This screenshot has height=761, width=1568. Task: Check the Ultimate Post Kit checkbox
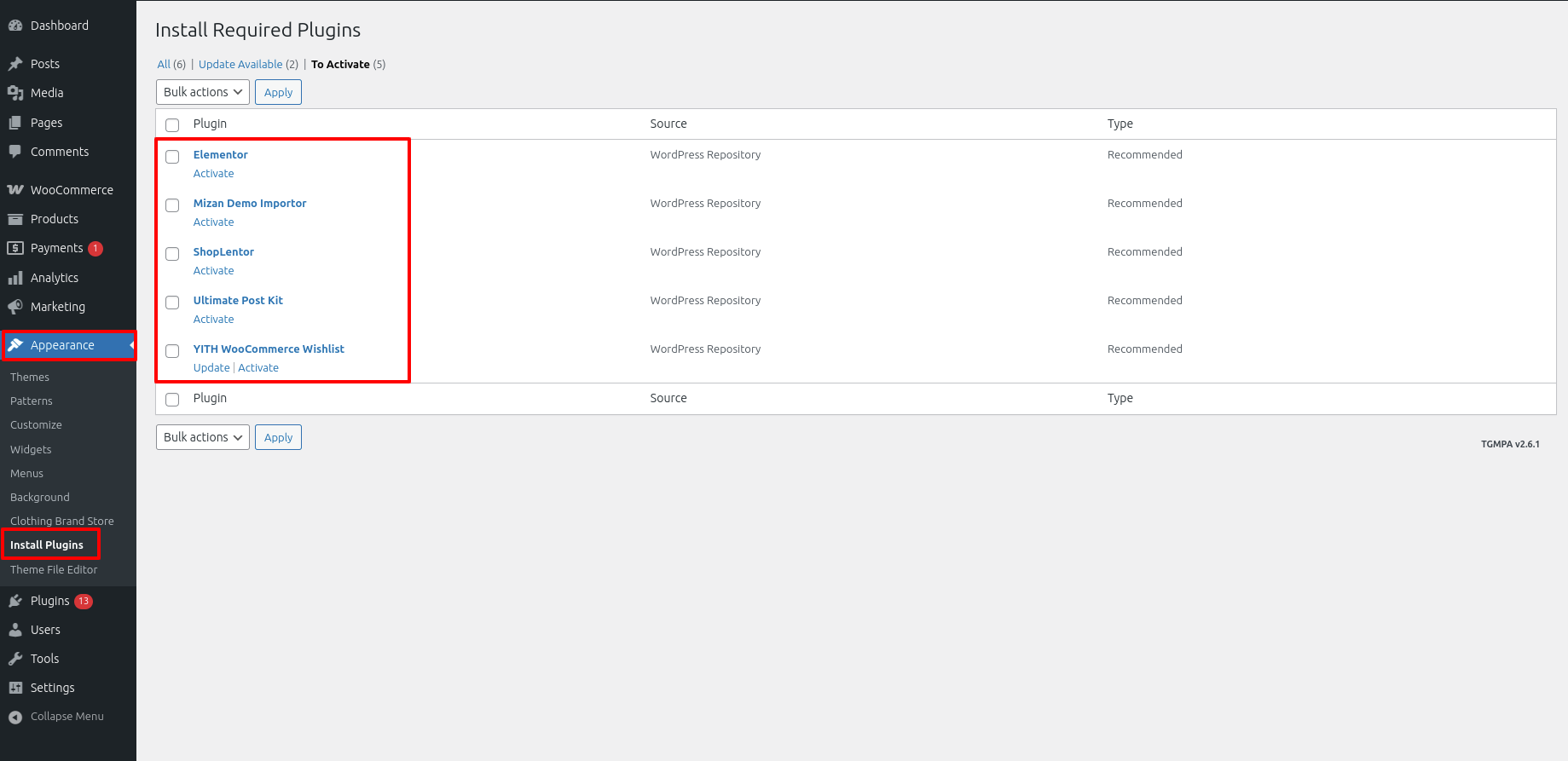(172, 303)
